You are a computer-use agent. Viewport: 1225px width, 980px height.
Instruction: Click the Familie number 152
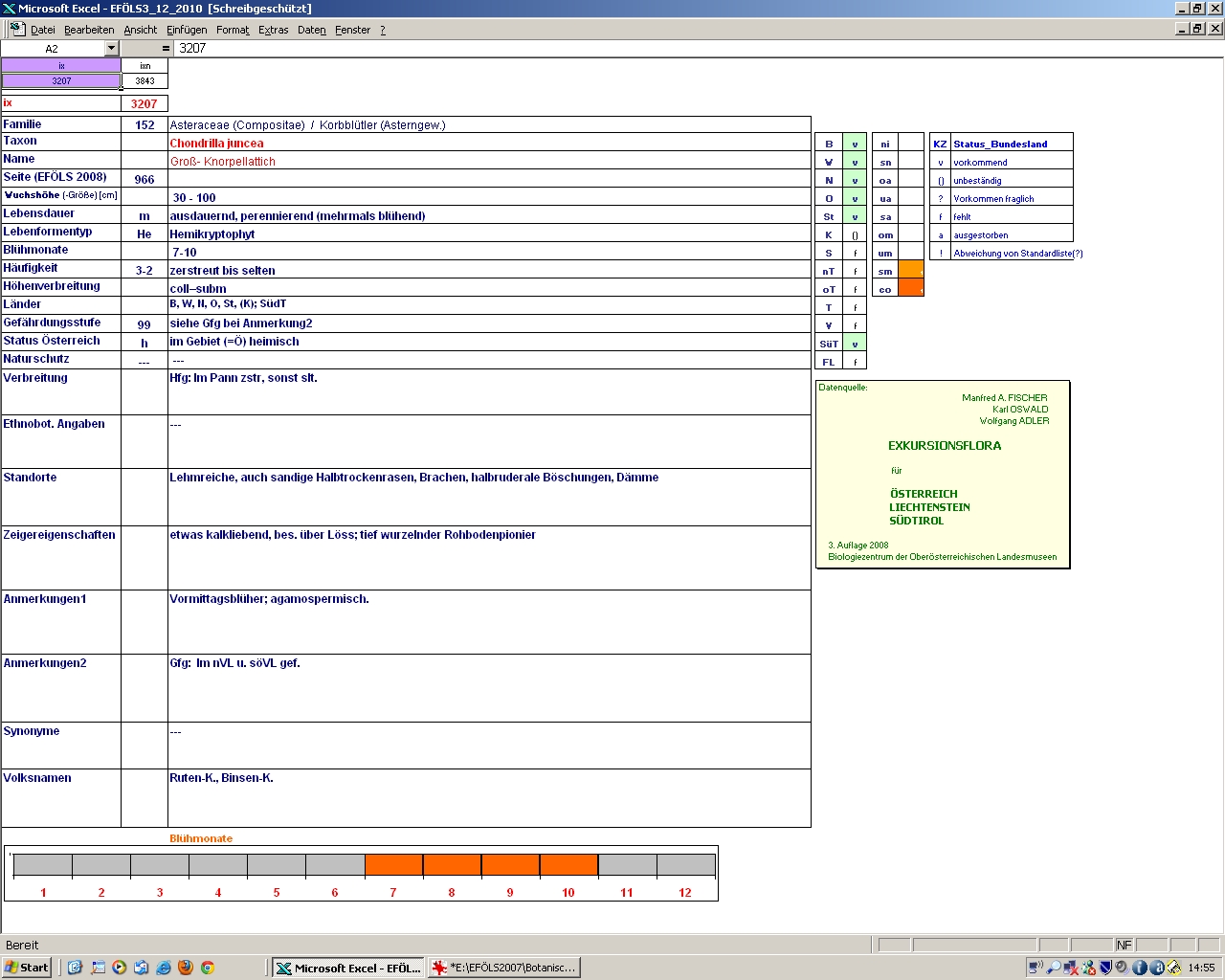click(x=145, y=125)
